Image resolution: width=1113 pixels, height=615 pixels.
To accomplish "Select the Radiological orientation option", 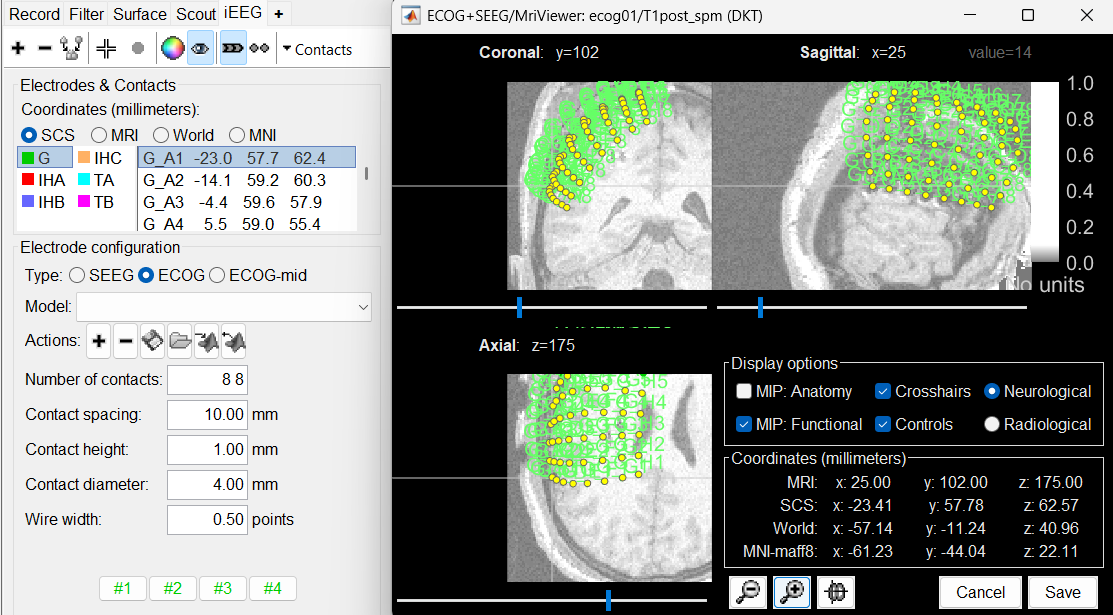I will click(x=992, y=424).
